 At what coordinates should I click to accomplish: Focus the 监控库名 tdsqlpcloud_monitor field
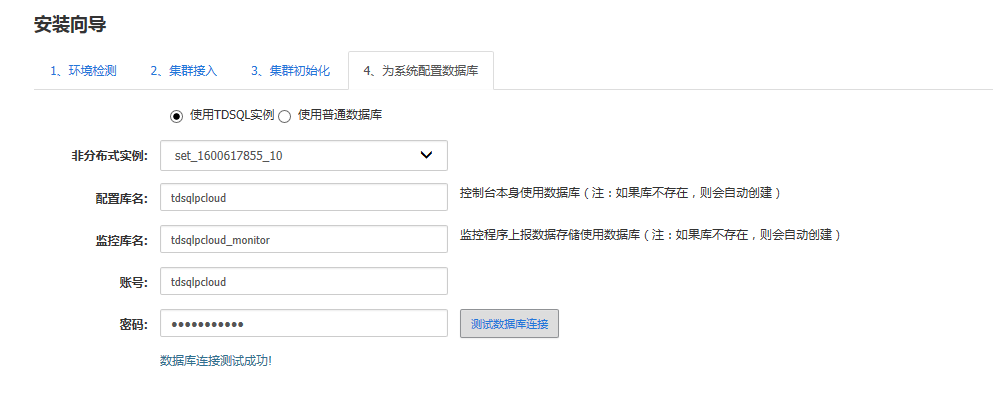(303, 240)
